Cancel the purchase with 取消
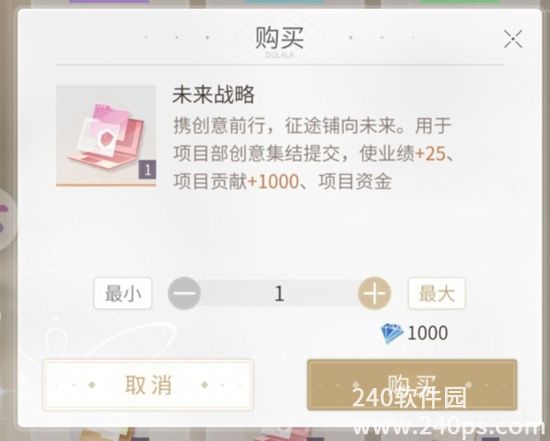This screenshot has height=441, width=550. 148,385
